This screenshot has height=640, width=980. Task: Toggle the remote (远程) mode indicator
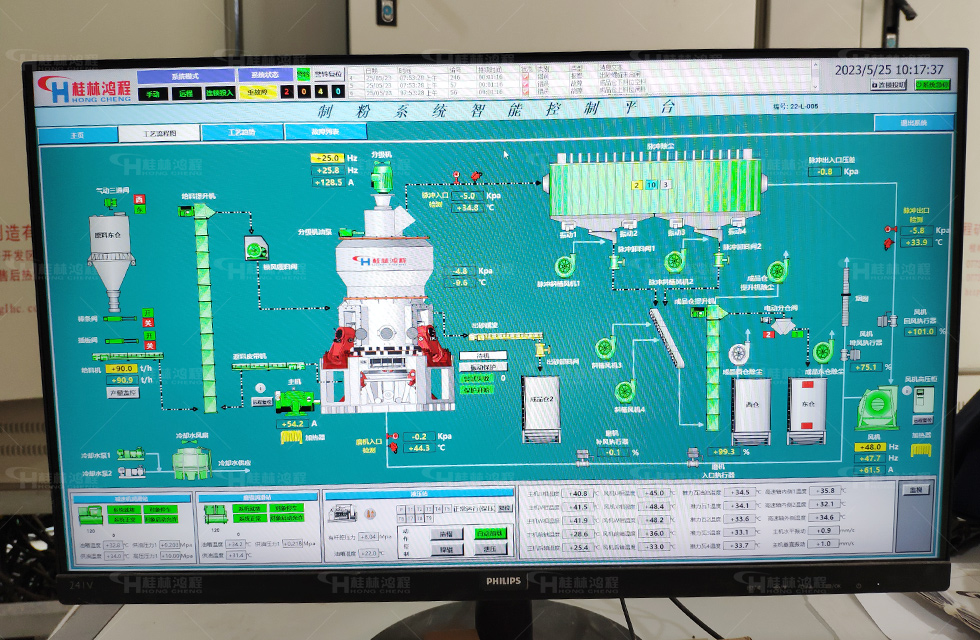185,93
